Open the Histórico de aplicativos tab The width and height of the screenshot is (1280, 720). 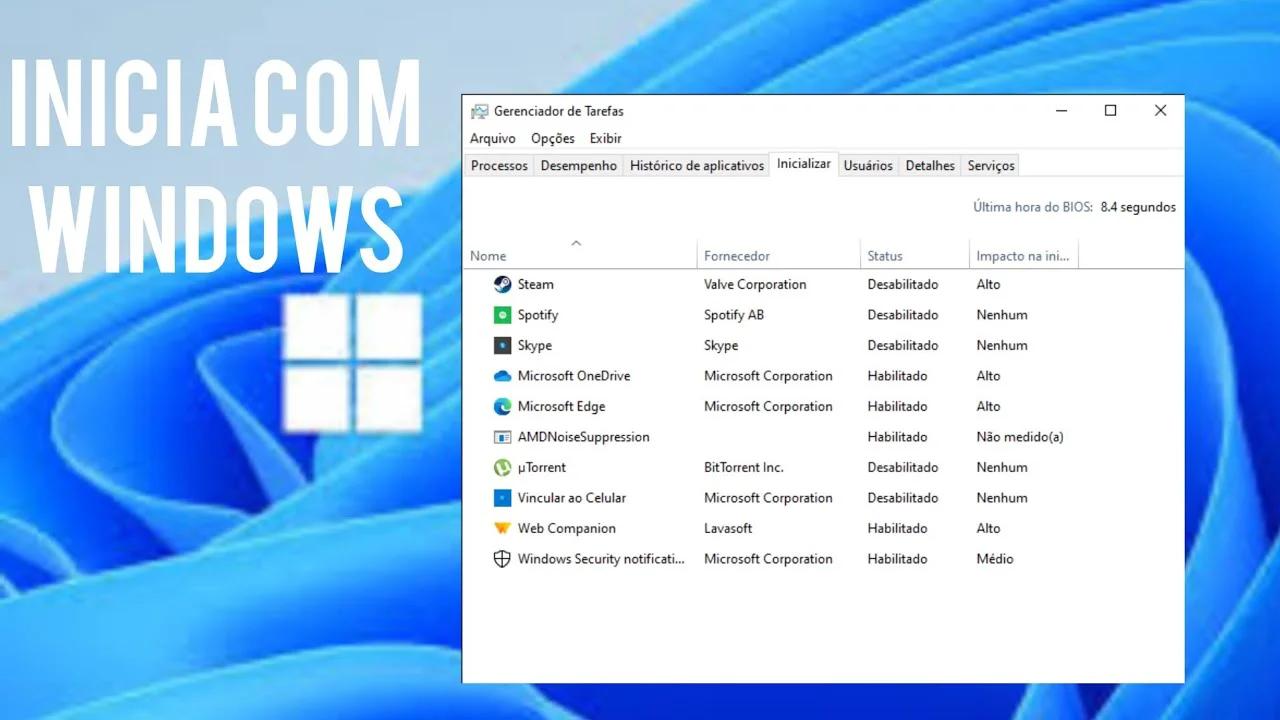click(x=696, y=166)
